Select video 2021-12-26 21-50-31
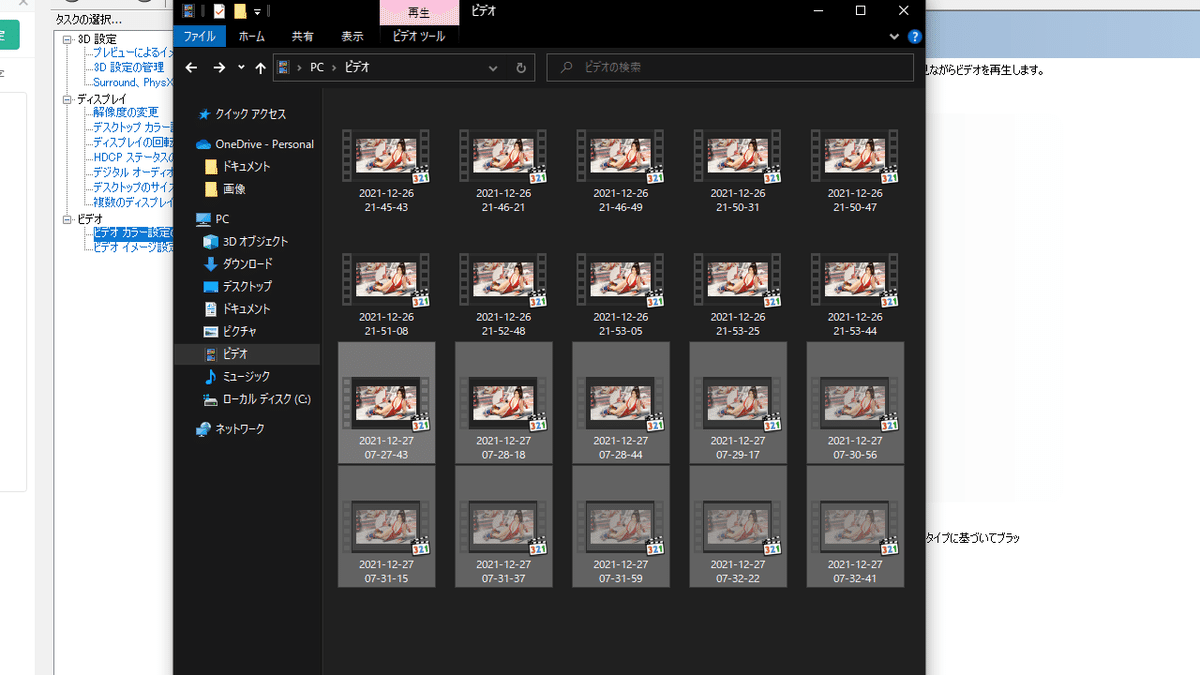 (x=738, y=172)
